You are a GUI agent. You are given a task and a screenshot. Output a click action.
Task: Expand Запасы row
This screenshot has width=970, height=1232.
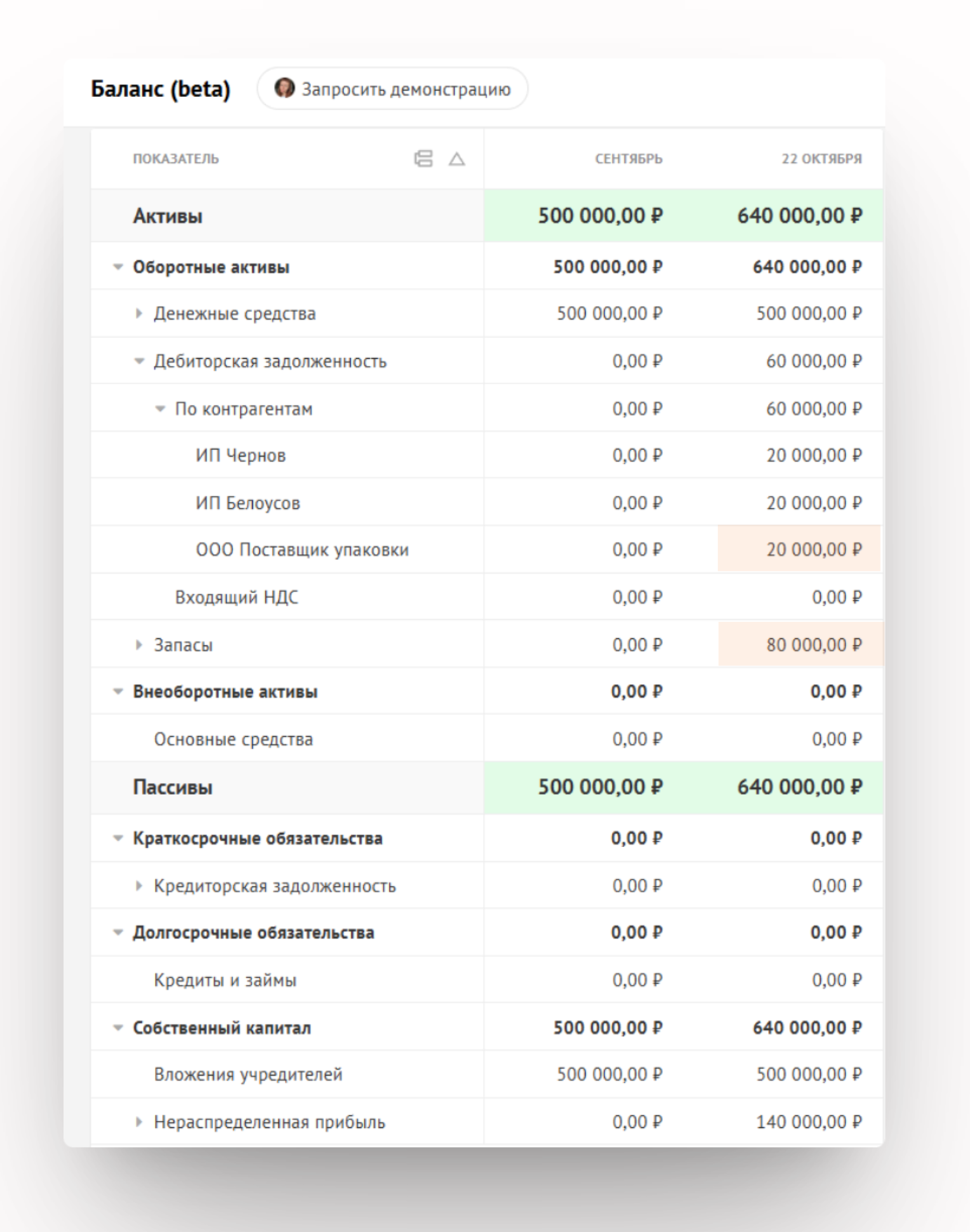click(139, 645)
